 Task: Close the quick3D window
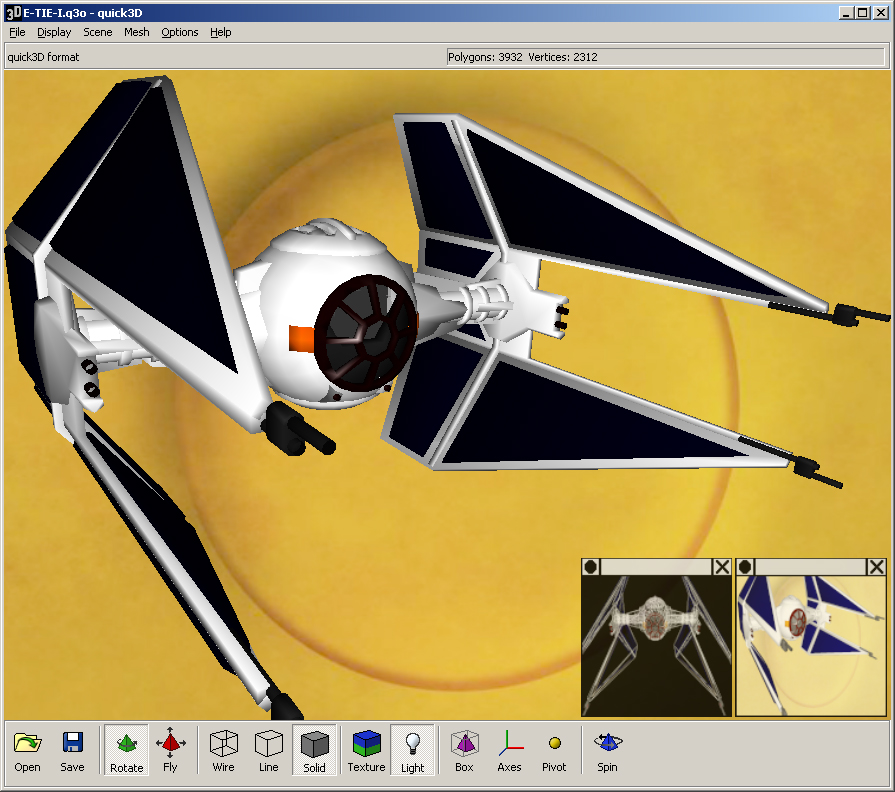pos(881,13)
